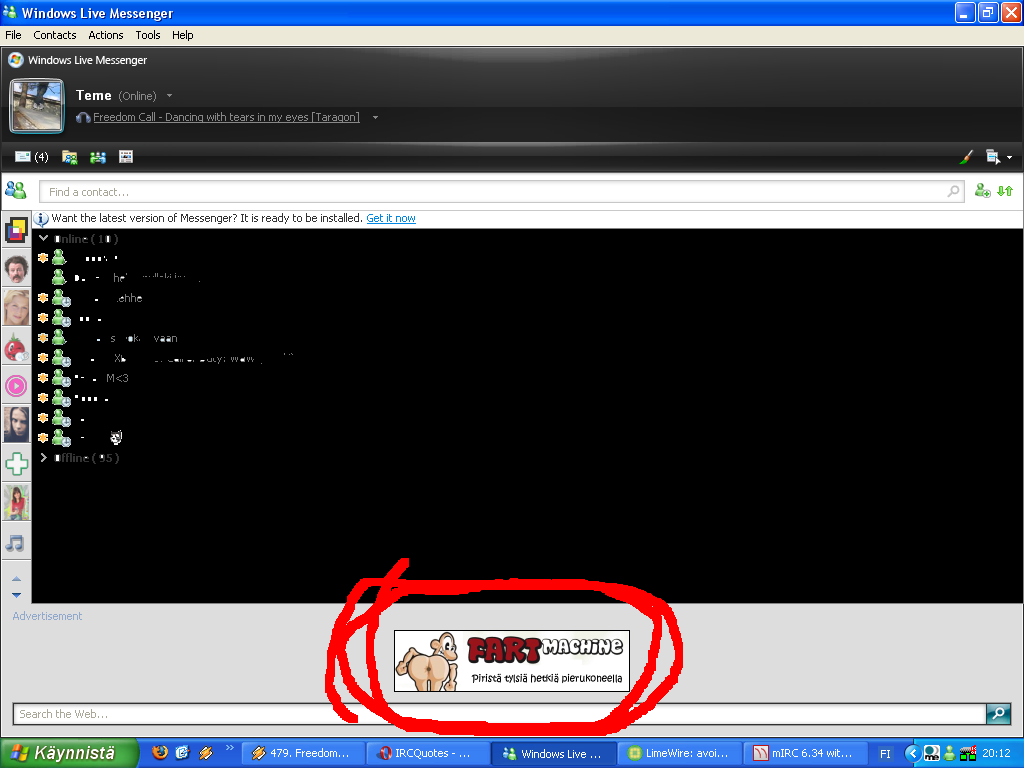Screen dimensions: 1024x768
Task: Open the Contacts menu
Action: point(55,35)
